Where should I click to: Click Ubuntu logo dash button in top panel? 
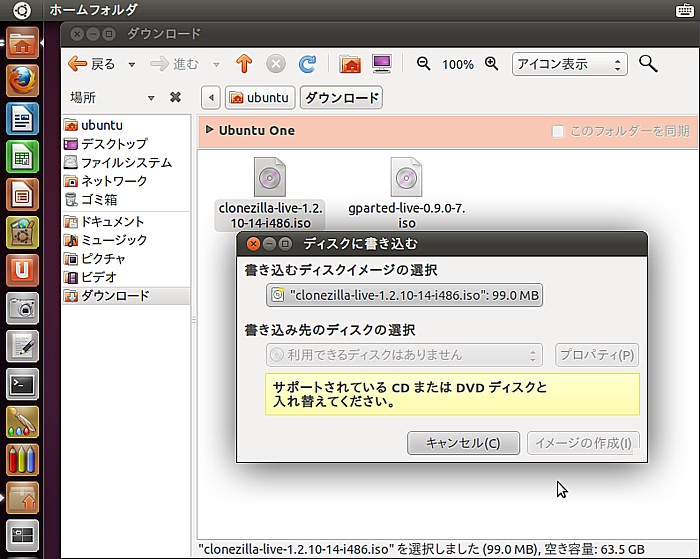click(21, 10)
